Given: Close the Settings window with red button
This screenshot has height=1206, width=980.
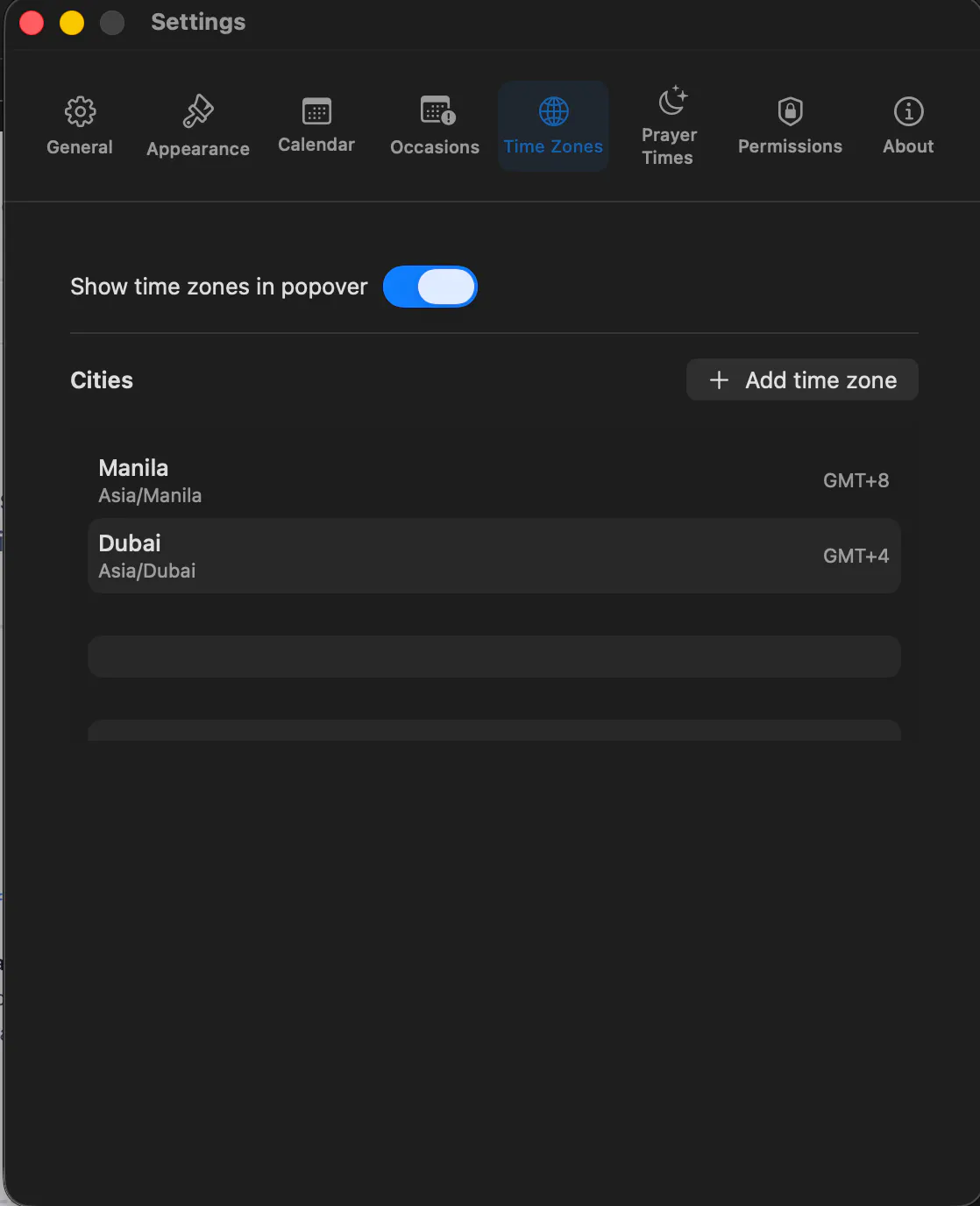Looking at the screenshot, I should (x=32, y=23).
